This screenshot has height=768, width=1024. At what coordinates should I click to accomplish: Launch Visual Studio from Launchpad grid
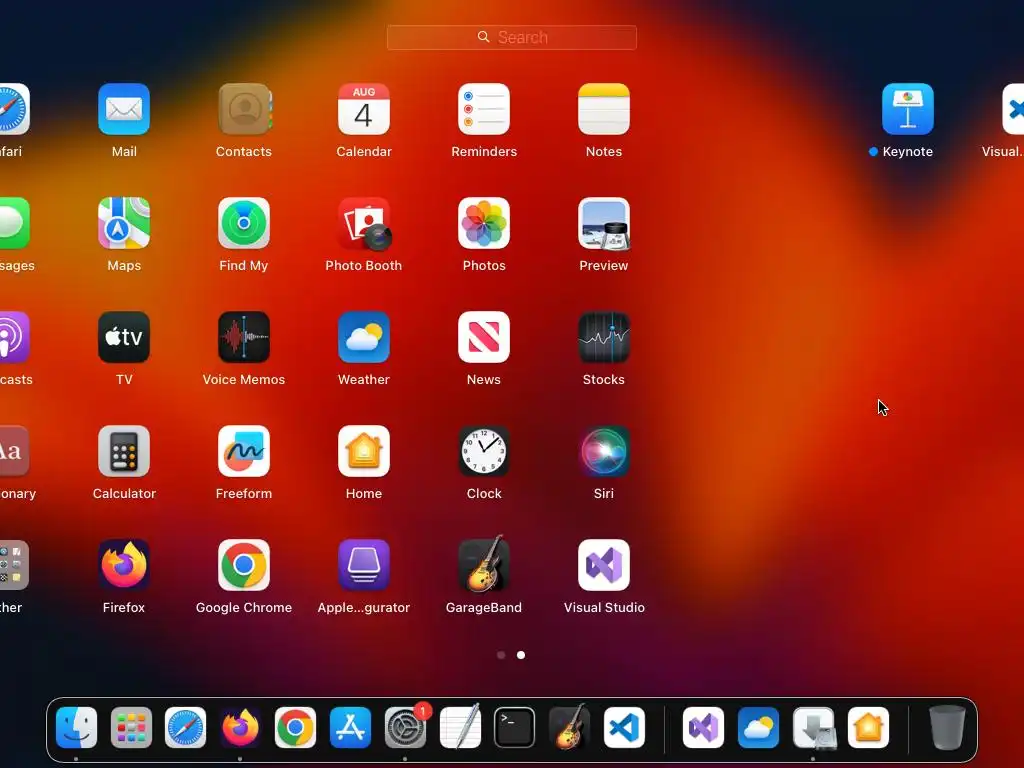pos(604,565)
